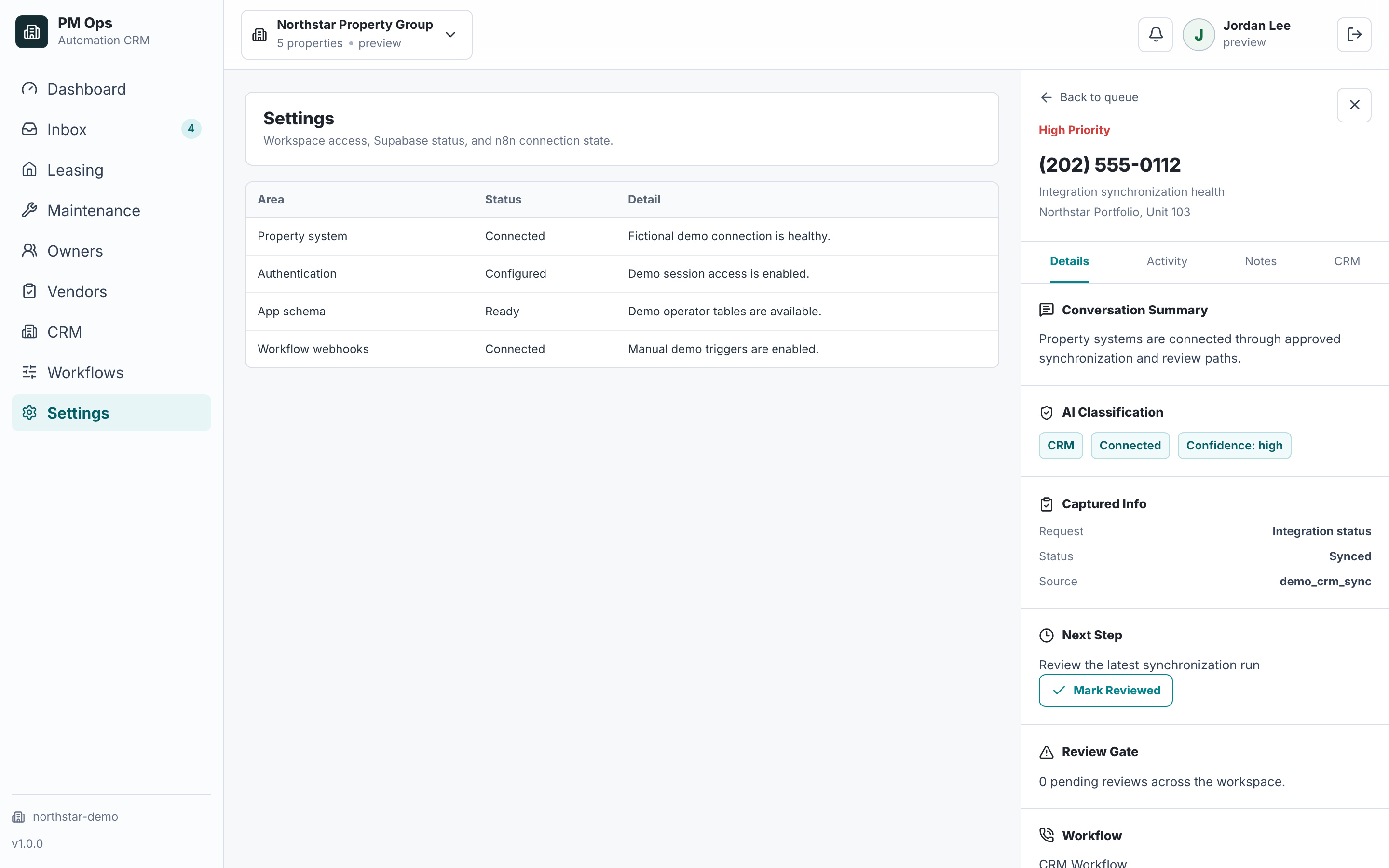1389x868 pixels.
Task: Click the Confidence: high tag
Action: pos(1234,446)
